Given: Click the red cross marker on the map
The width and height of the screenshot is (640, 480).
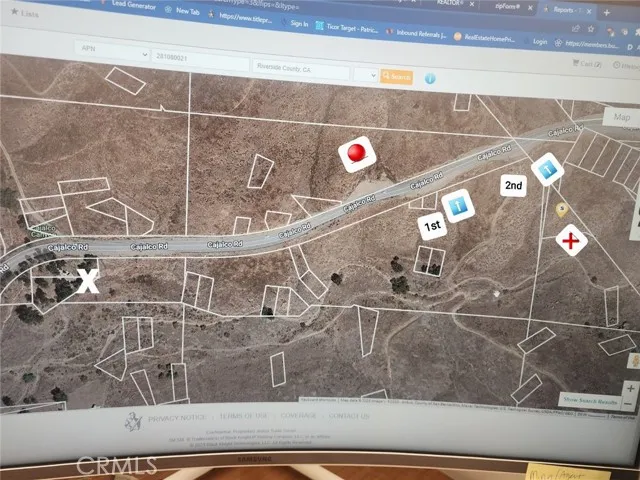Looking at the screenshot, I should point(571,241).
